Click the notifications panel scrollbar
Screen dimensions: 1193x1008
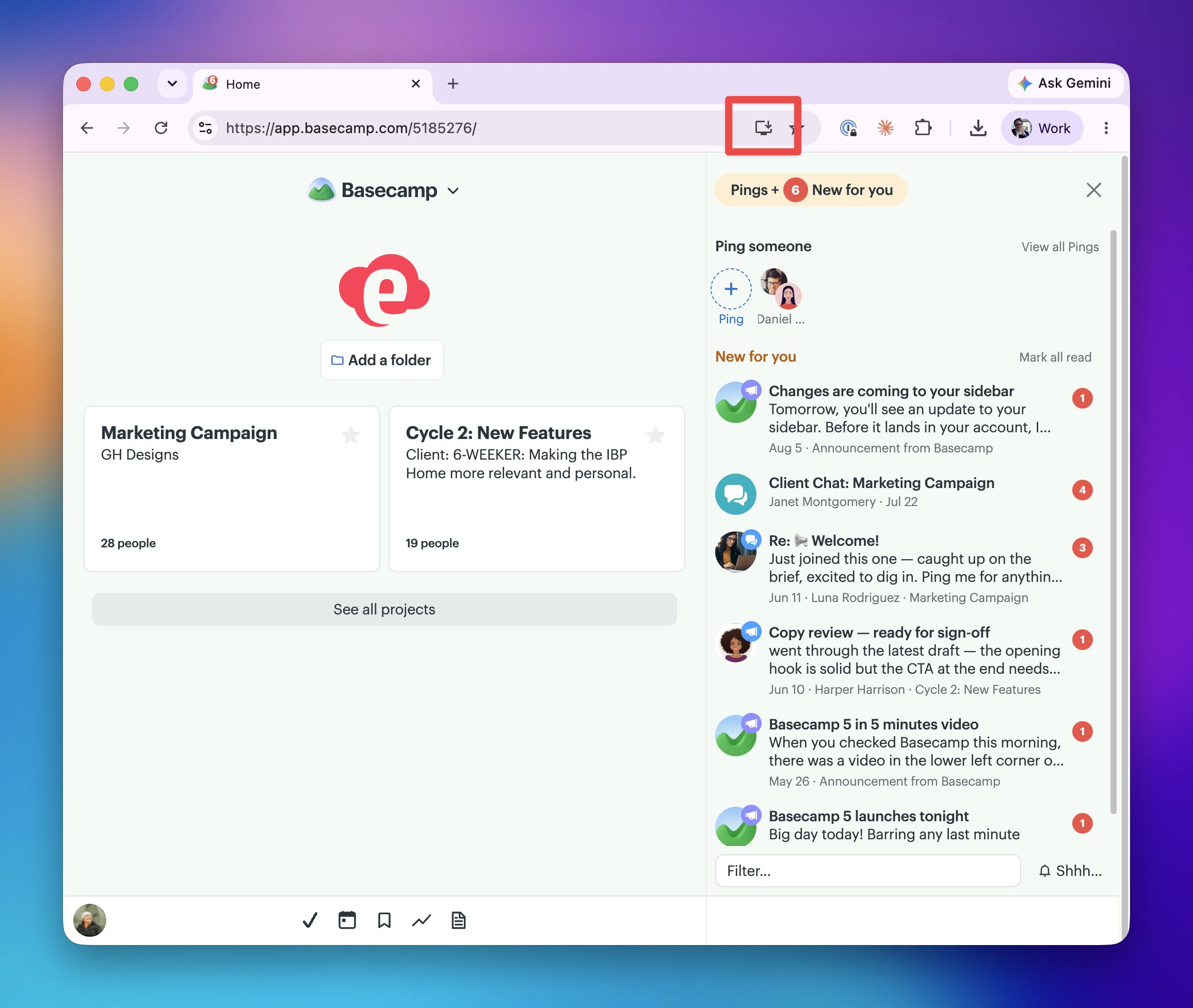1113,522
